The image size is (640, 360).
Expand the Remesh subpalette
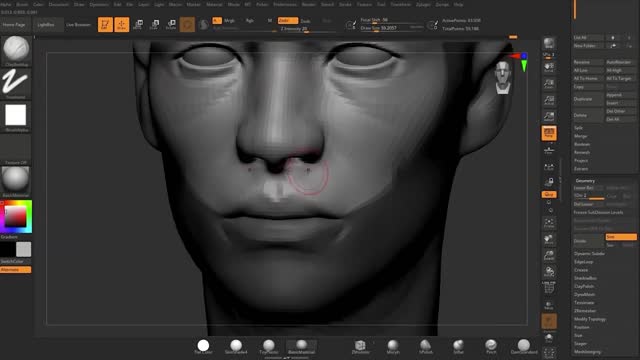[582, 152]
